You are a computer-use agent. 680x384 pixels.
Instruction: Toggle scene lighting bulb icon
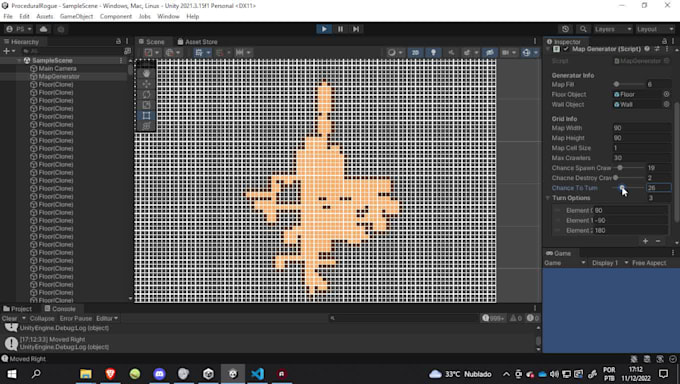click(433, 53)
